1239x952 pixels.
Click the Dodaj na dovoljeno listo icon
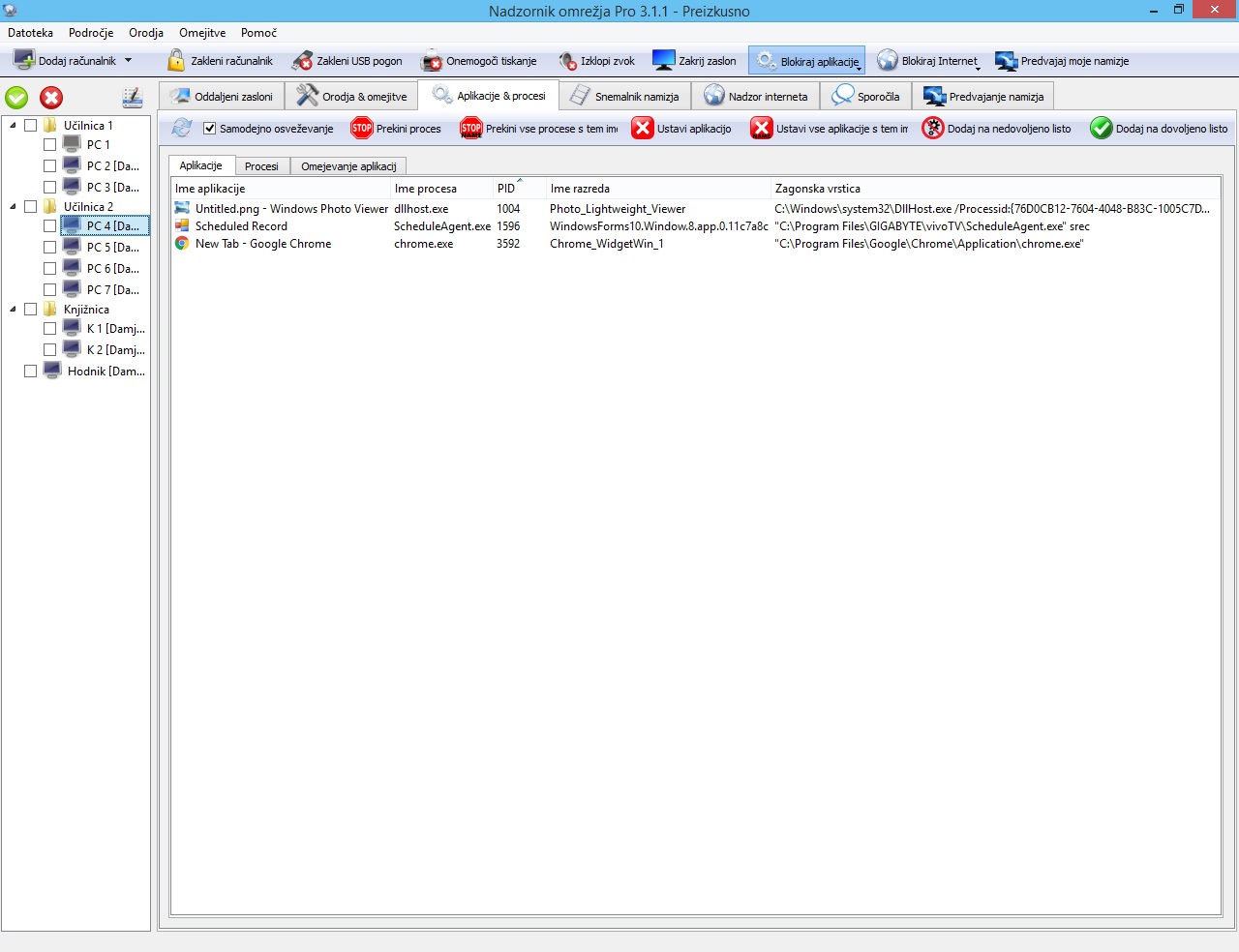(x=1101, y=129)
